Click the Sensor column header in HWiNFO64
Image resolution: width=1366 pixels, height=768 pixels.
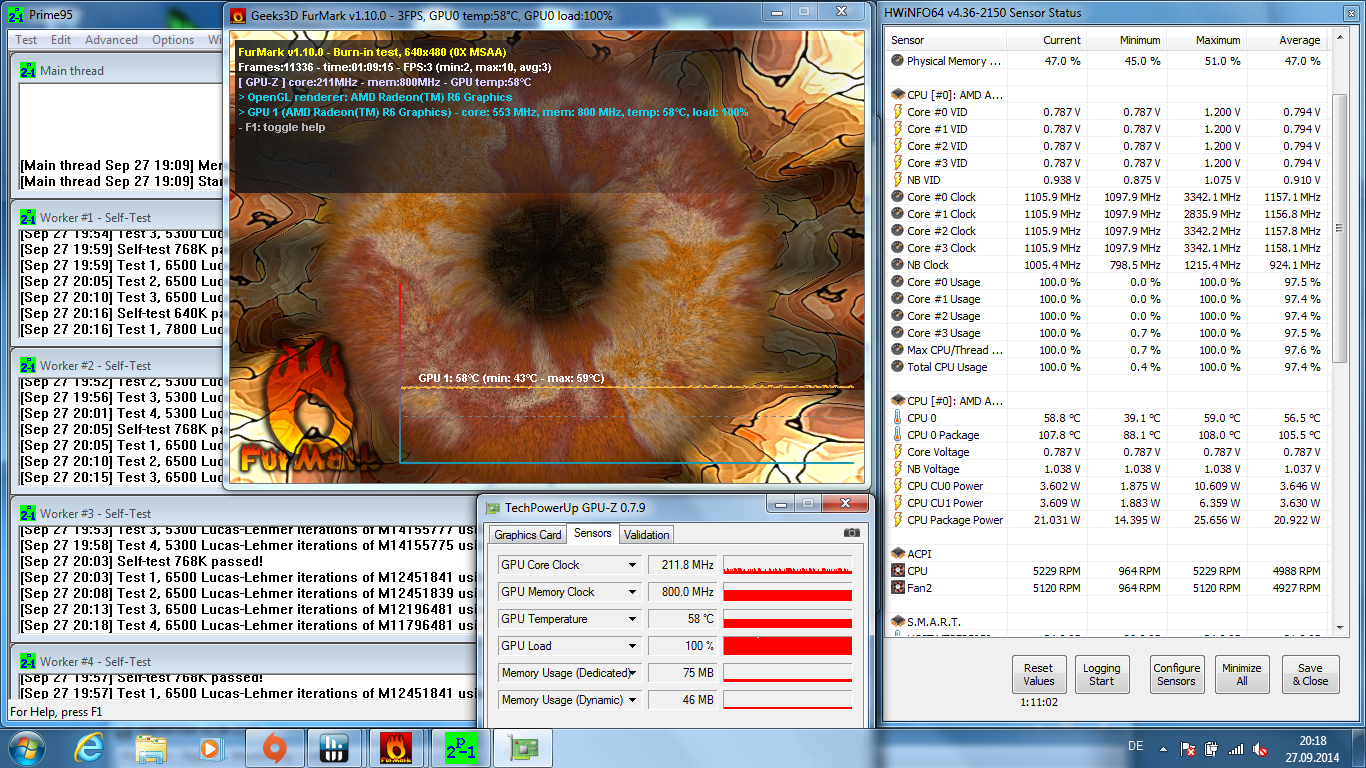click(946, 40)
